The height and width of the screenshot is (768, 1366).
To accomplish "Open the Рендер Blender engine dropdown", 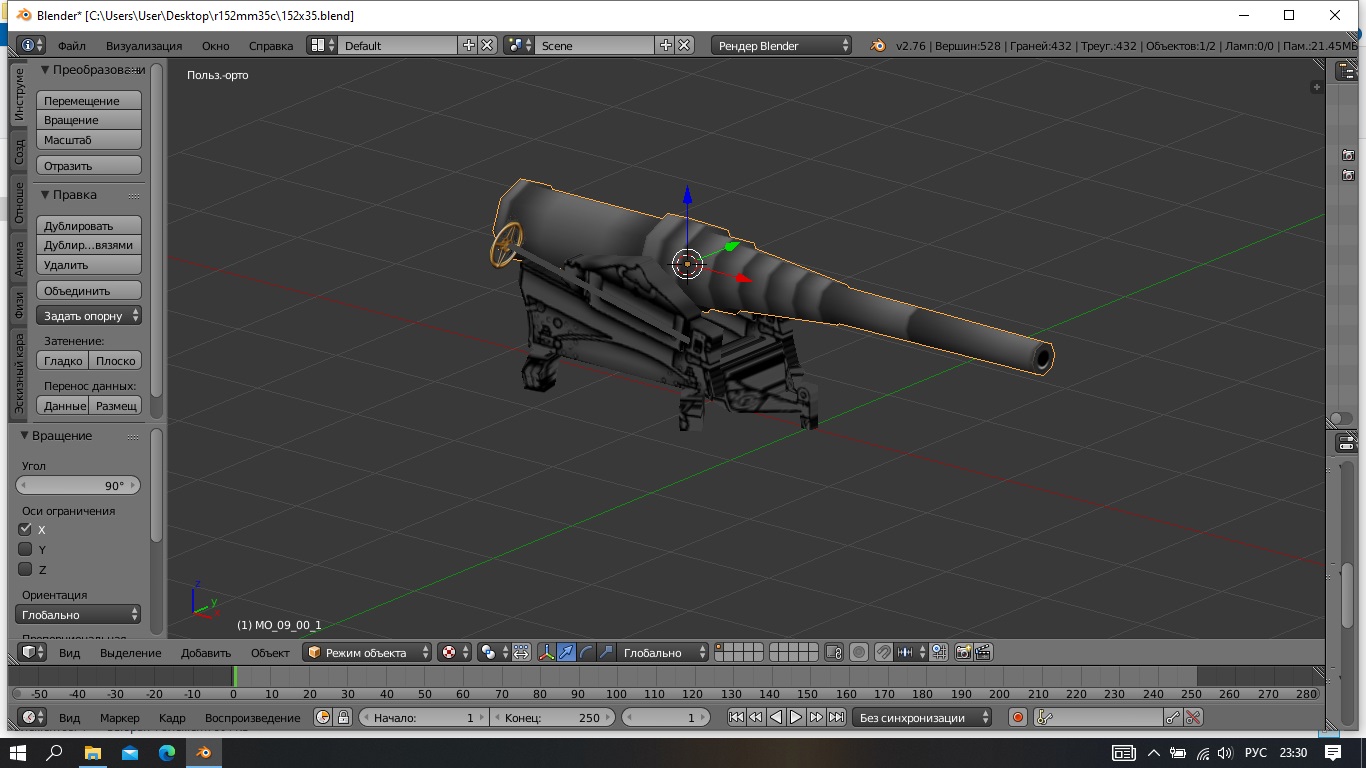I will click(782, 45).
